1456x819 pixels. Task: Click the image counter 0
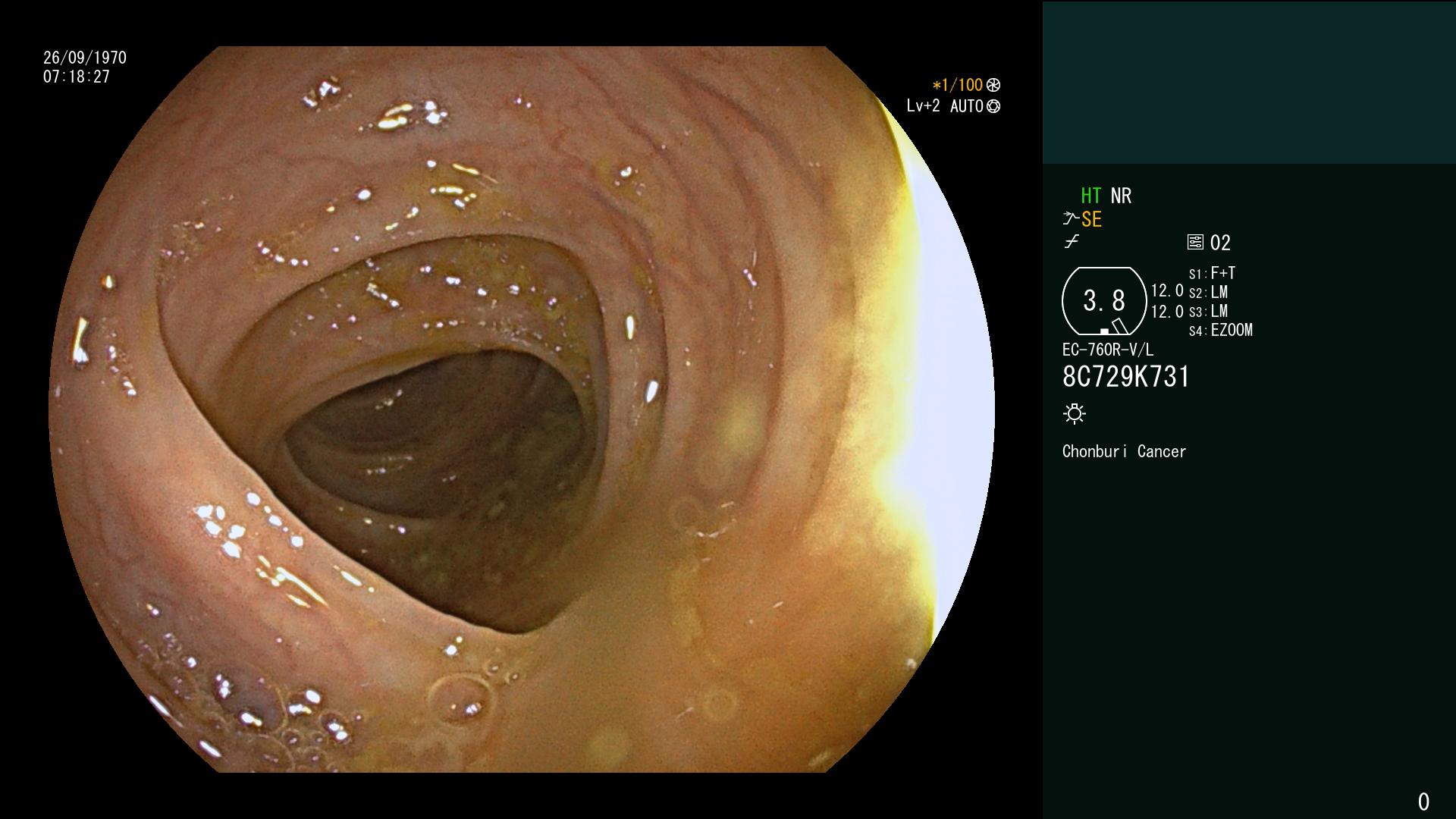[1423, 802]
